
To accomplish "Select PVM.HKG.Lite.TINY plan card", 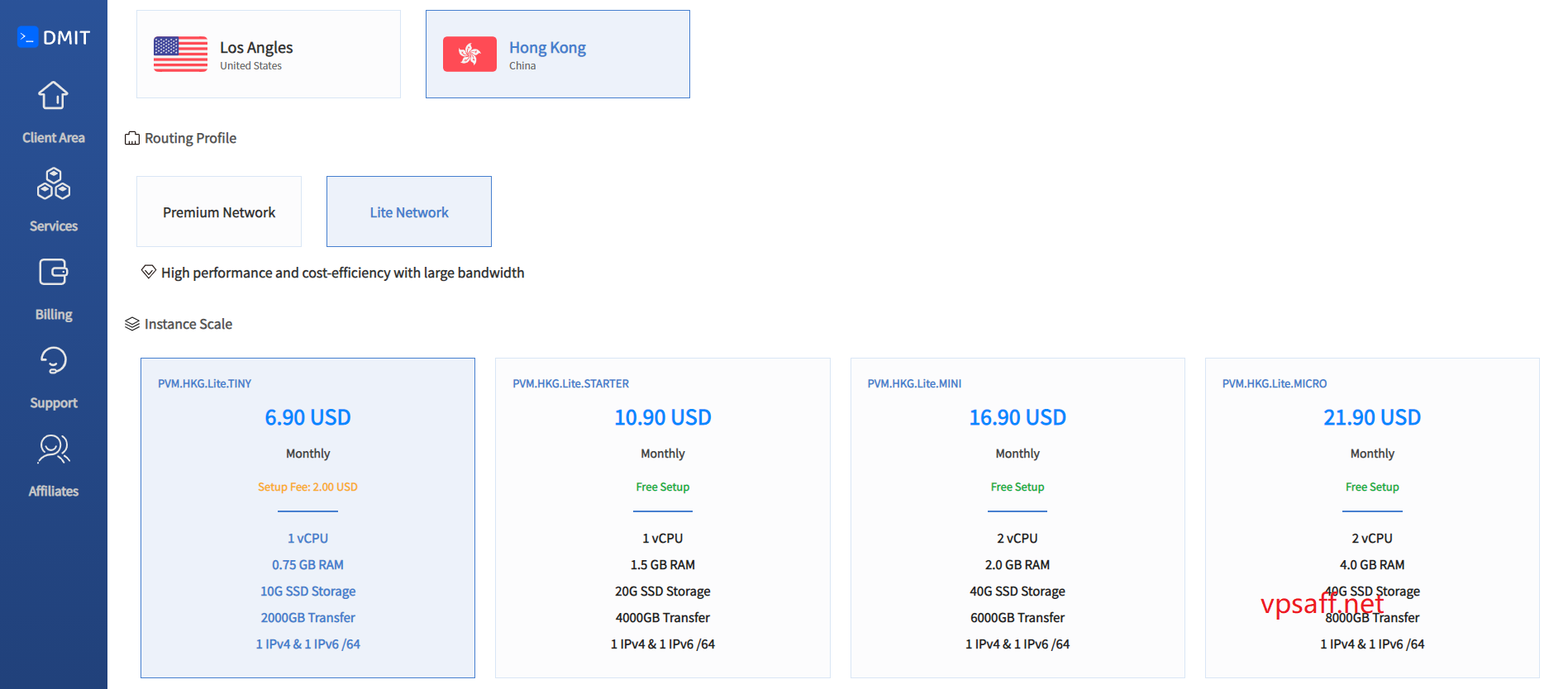I will tap(307, 518).
